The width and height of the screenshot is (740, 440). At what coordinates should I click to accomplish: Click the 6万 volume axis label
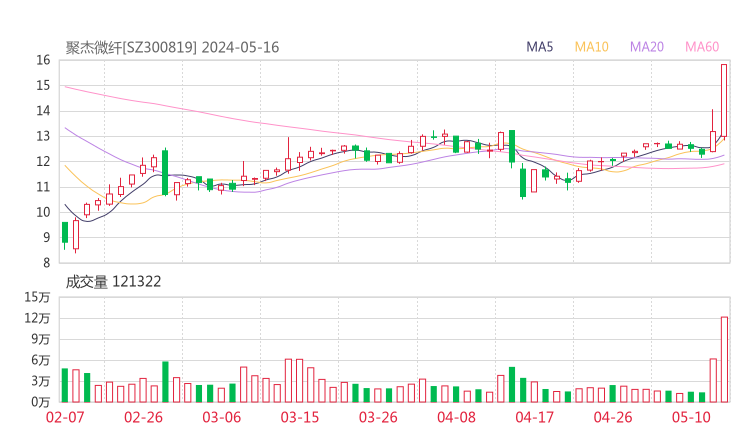[41, 360]
